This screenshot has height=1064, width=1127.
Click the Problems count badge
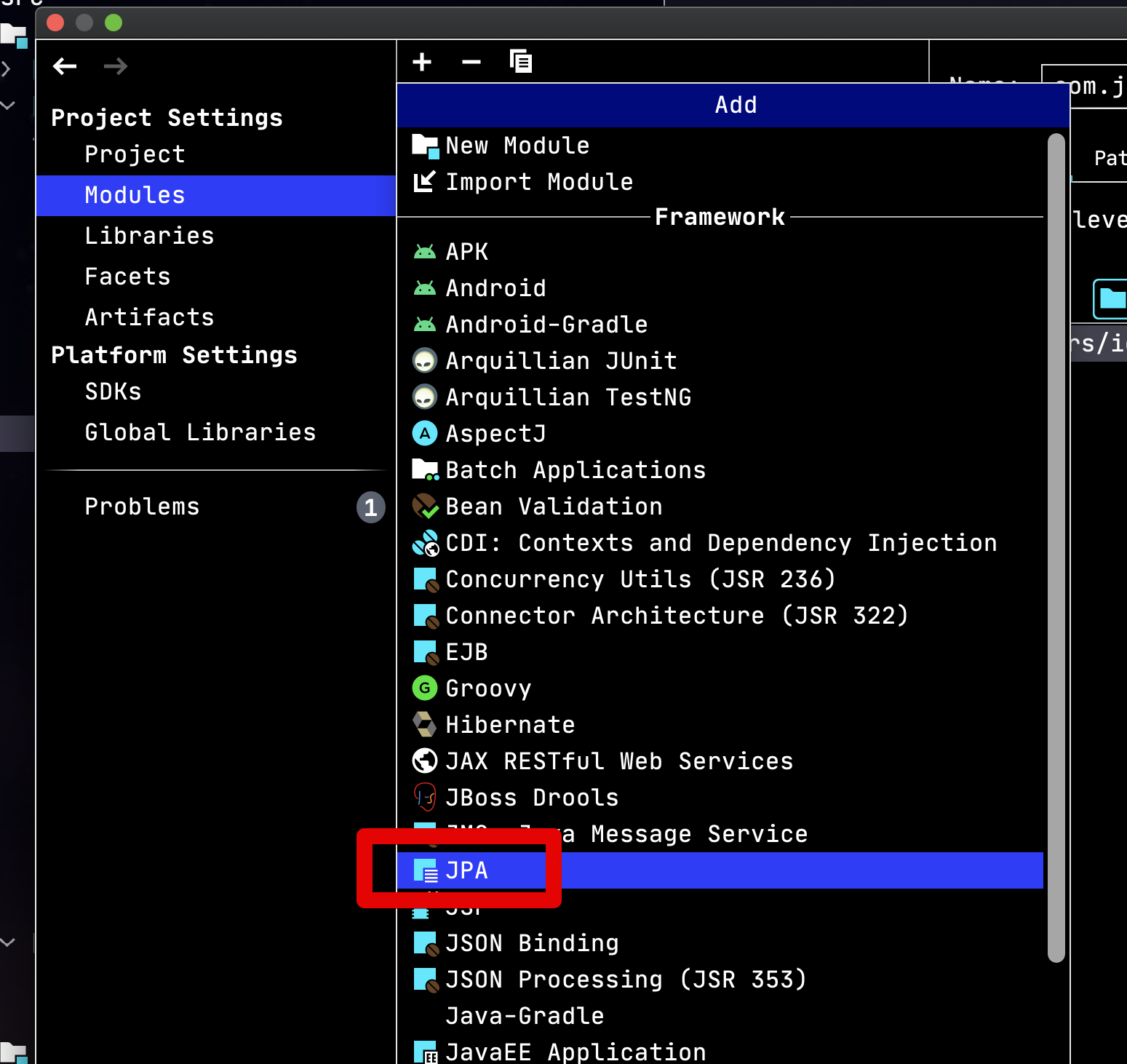coord(371,507)
